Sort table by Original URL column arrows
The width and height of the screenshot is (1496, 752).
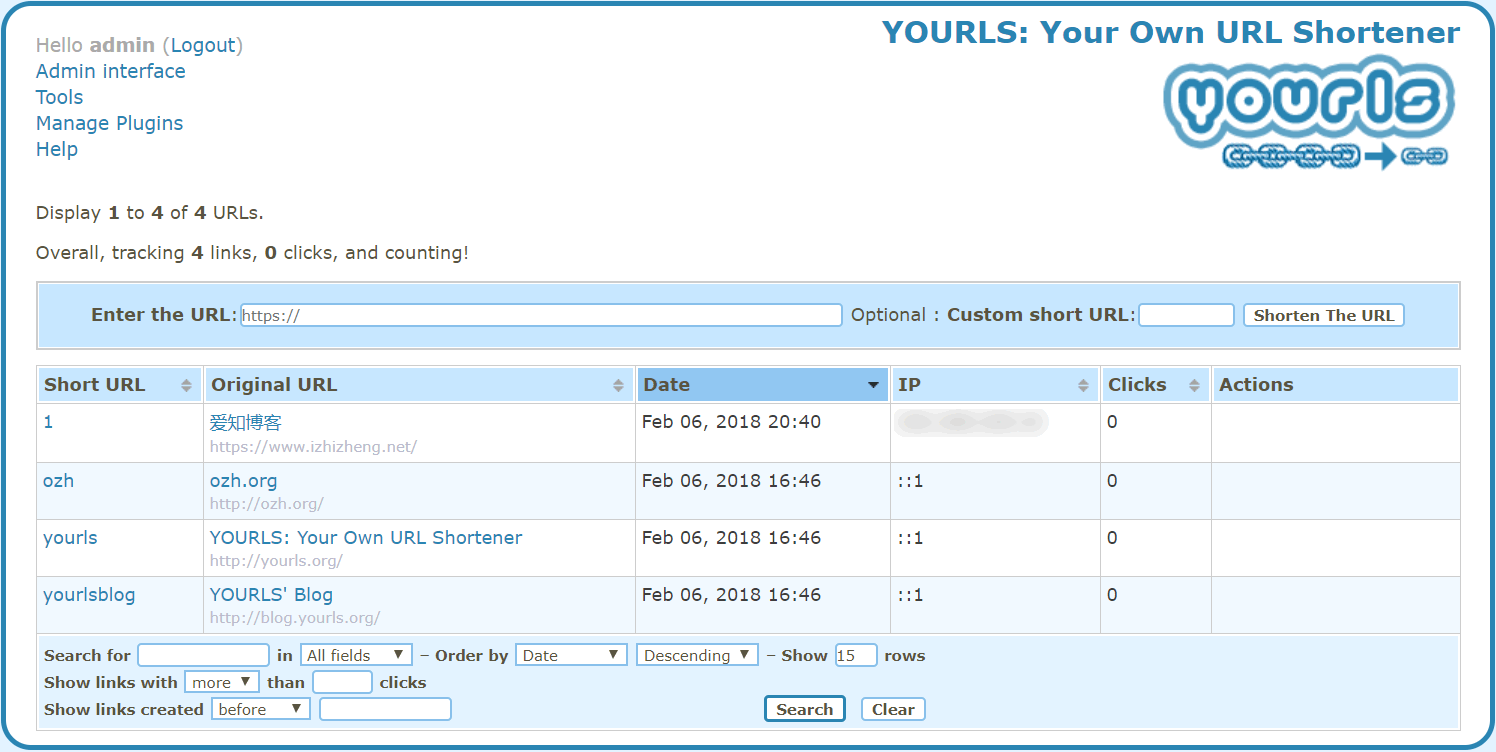[620, 386]
